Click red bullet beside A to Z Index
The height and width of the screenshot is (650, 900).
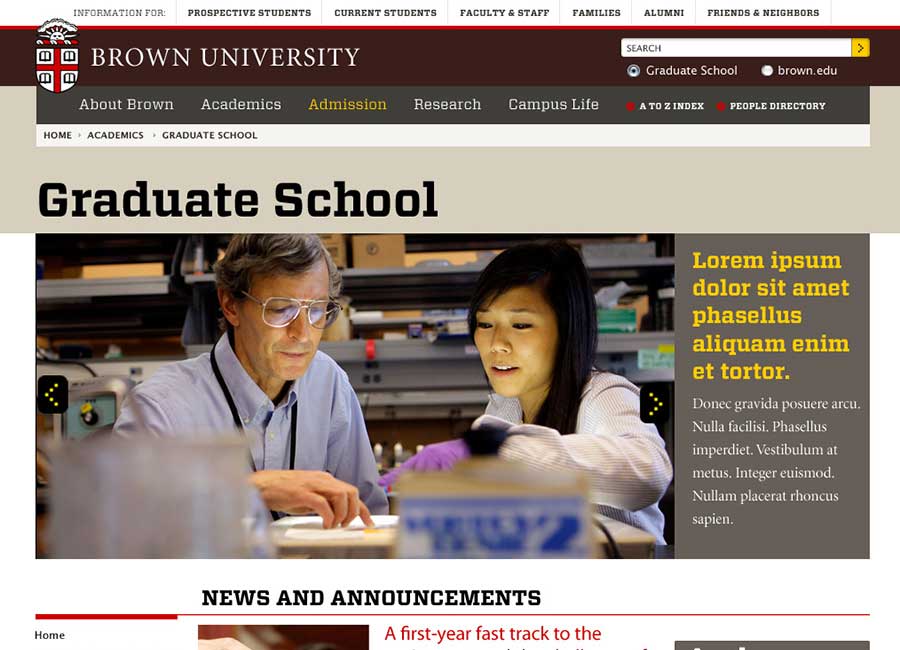(630, 106)
